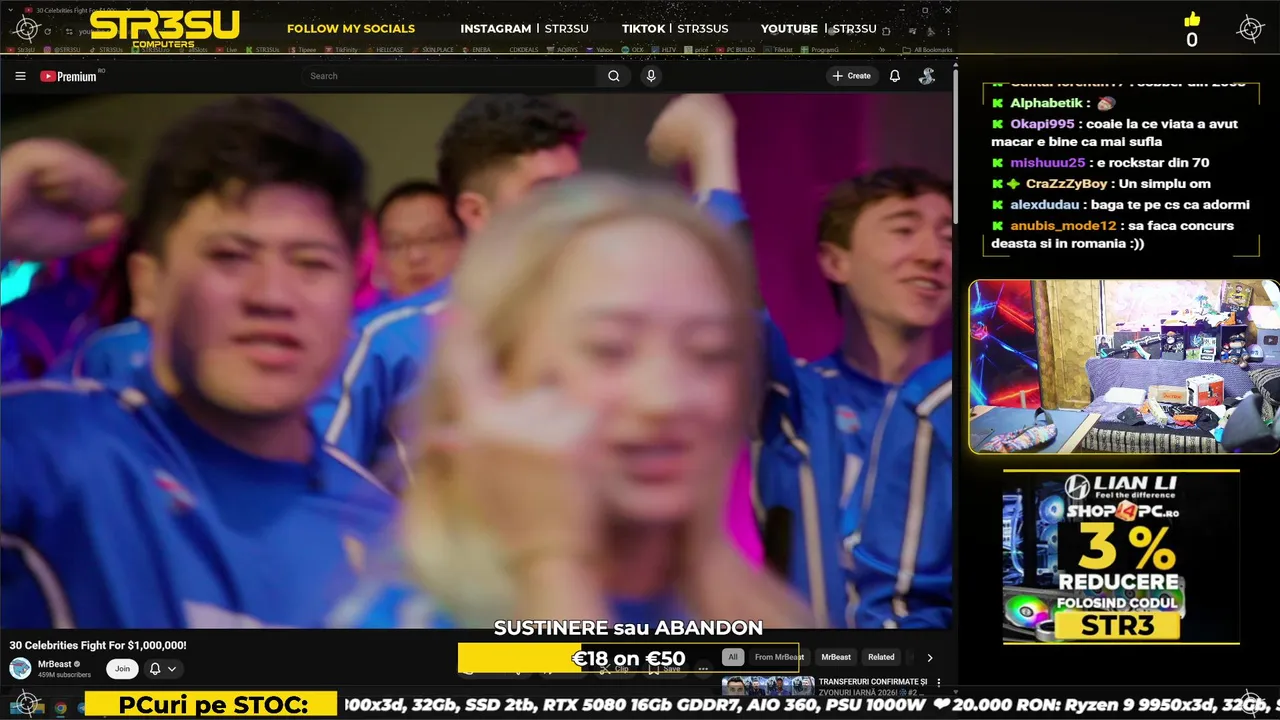The width and height of the screenshot is (1280, 720).
Task: Open the OLX bookmark
Action: tap(632, 49)
